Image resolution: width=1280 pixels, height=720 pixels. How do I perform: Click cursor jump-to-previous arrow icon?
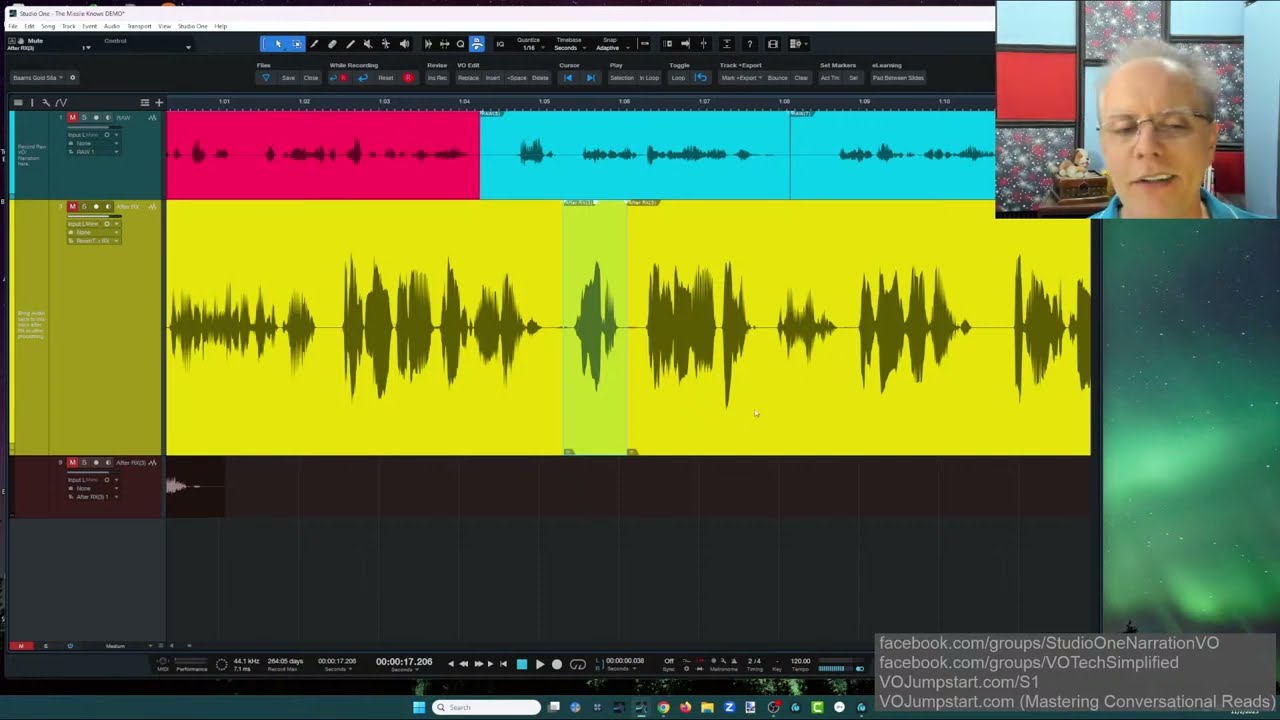tap(568, 78)
